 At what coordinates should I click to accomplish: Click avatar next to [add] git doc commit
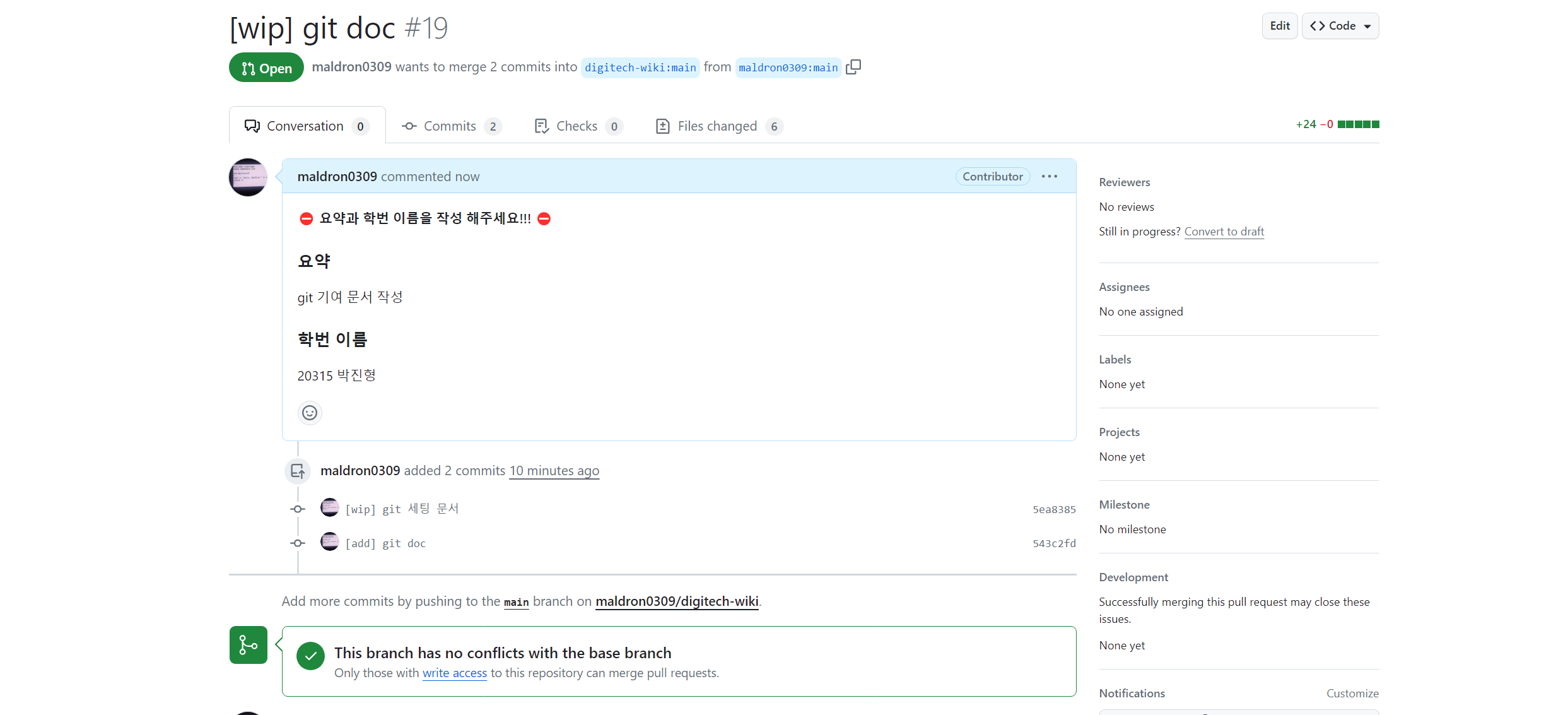point(329,541)
